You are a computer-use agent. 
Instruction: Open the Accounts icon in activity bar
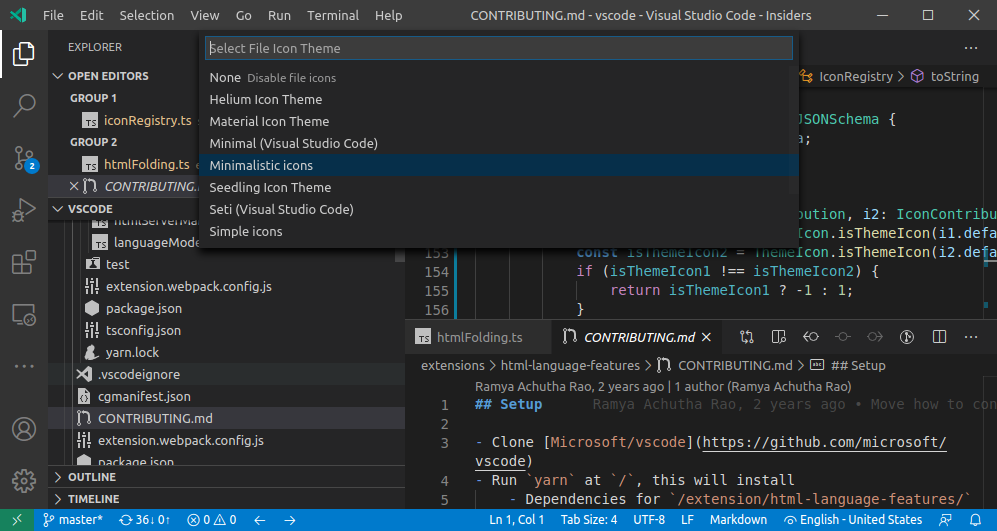coord(24,429)
